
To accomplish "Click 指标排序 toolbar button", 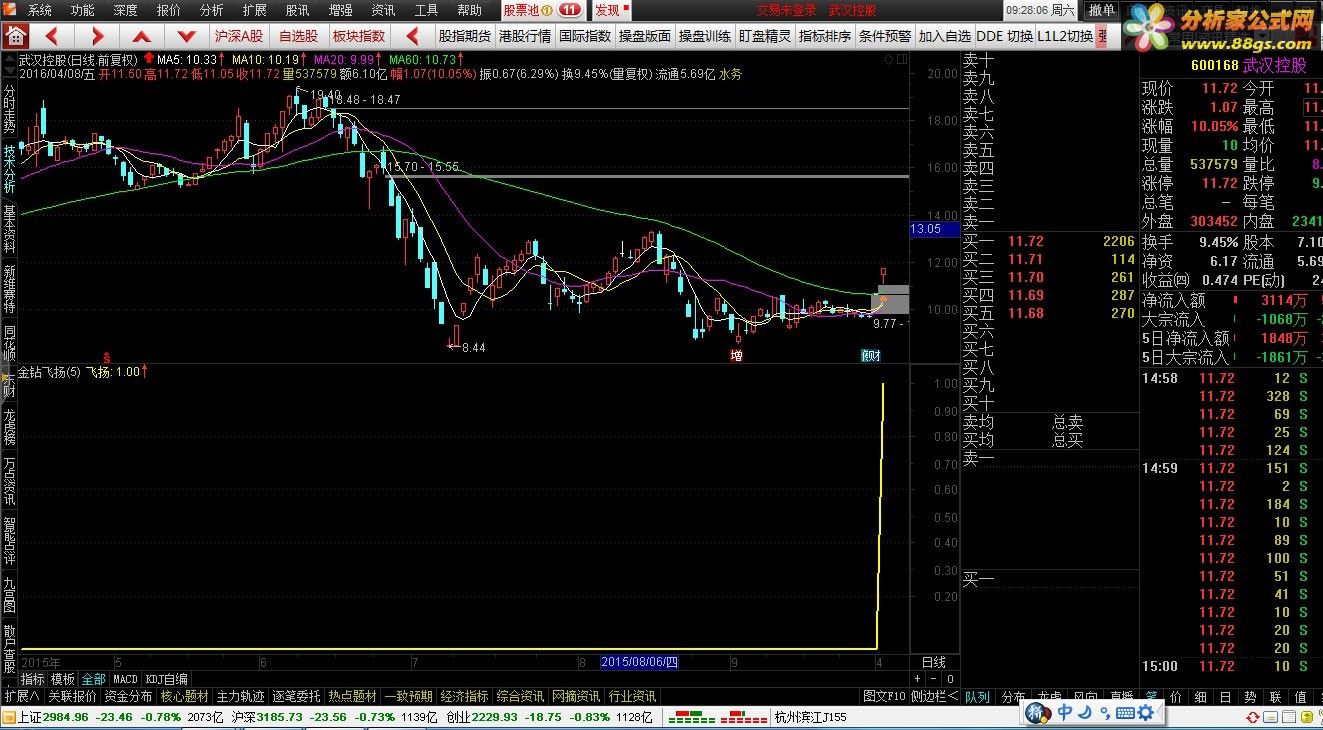I will [825, 36].
